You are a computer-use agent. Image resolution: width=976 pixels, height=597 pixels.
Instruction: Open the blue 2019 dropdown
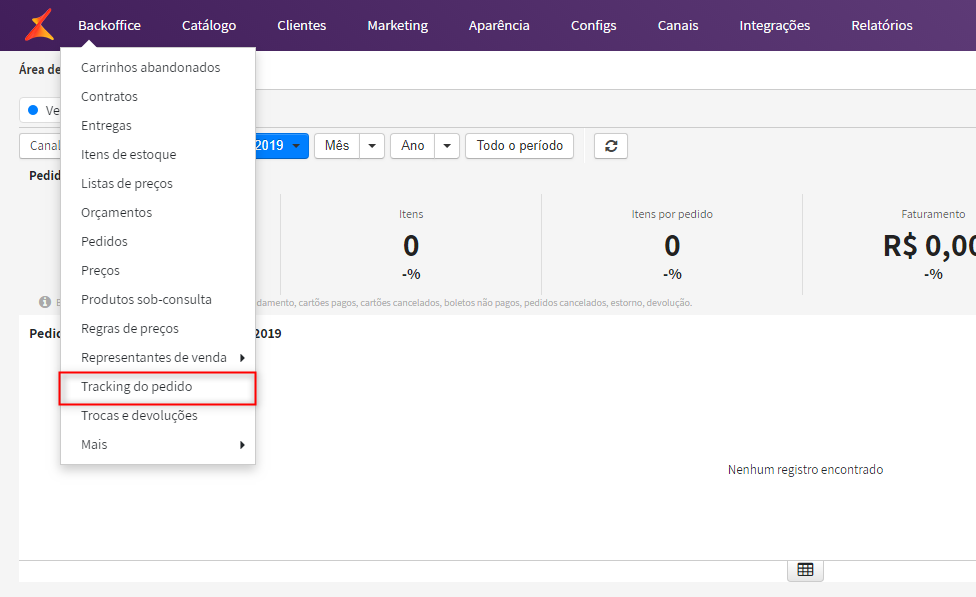click(282, 146)
